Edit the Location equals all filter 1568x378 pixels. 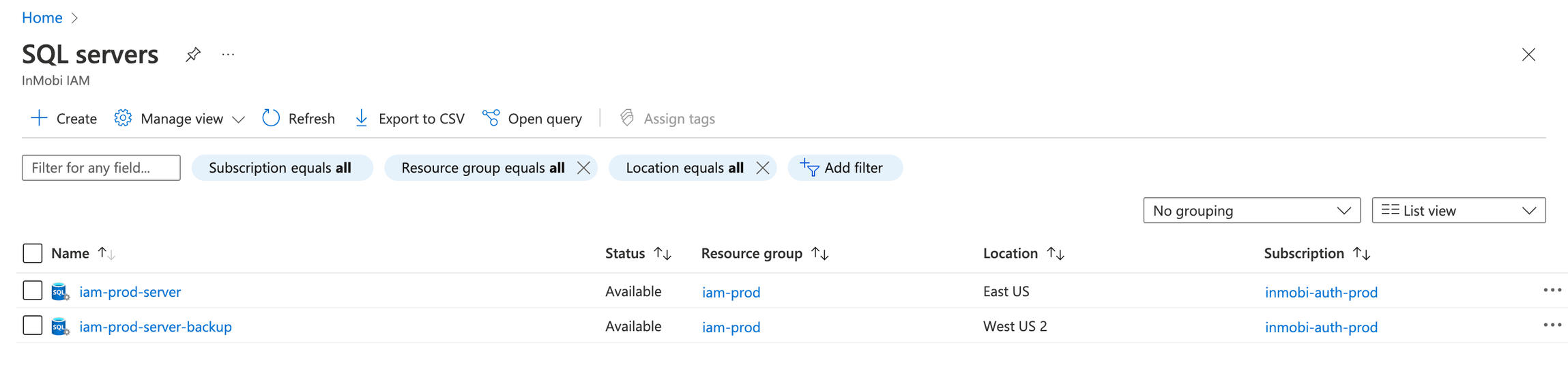pyautogui.click(x=684, y=168)
